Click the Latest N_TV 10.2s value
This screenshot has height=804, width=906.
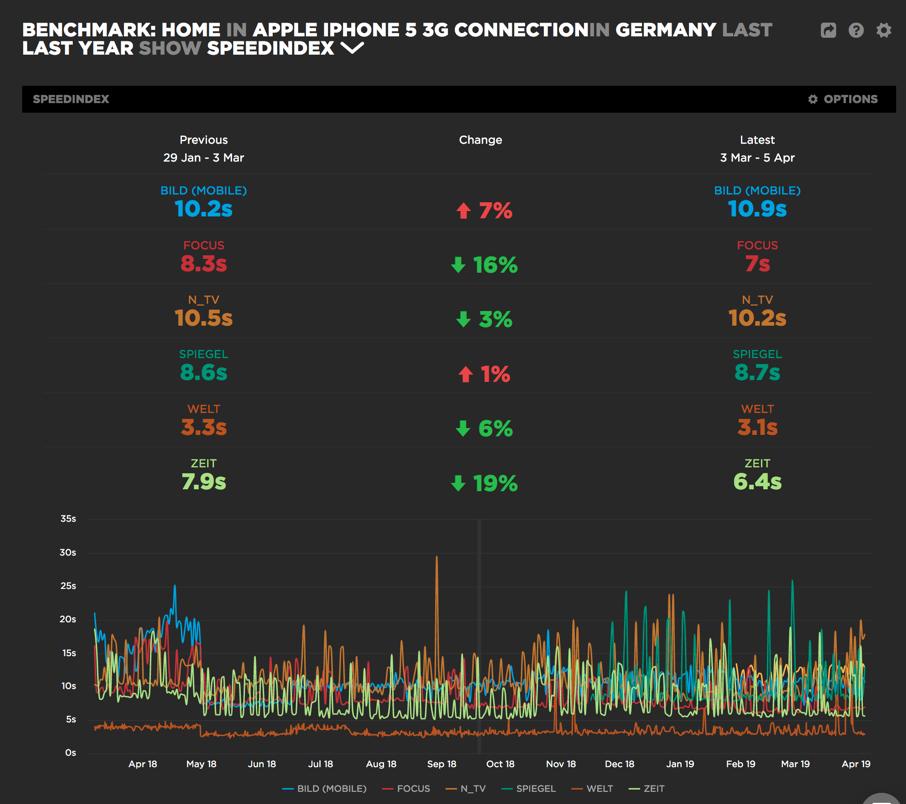tap(758, 318)
